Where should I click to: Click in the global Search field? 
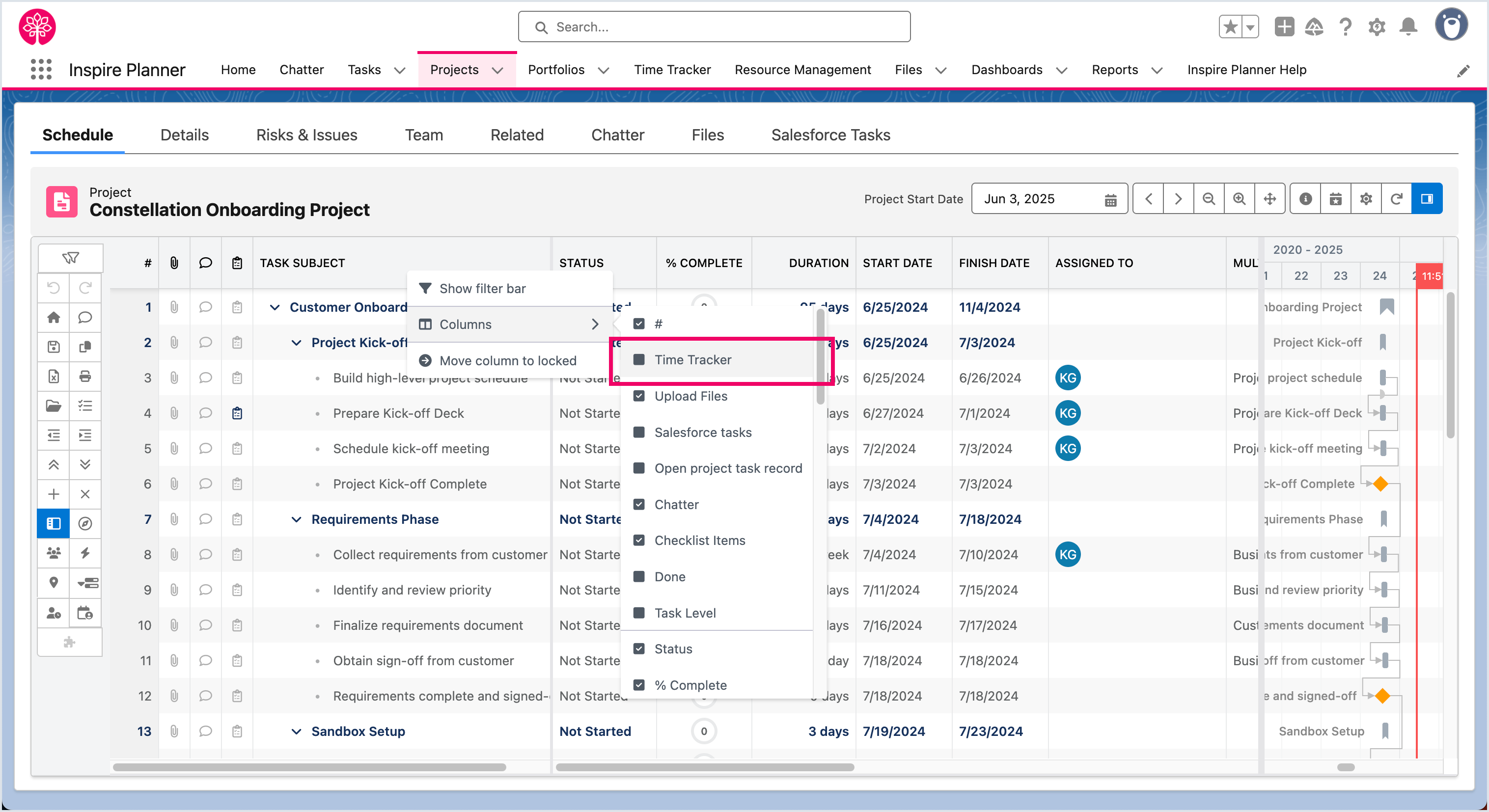[x=715, y=27]
